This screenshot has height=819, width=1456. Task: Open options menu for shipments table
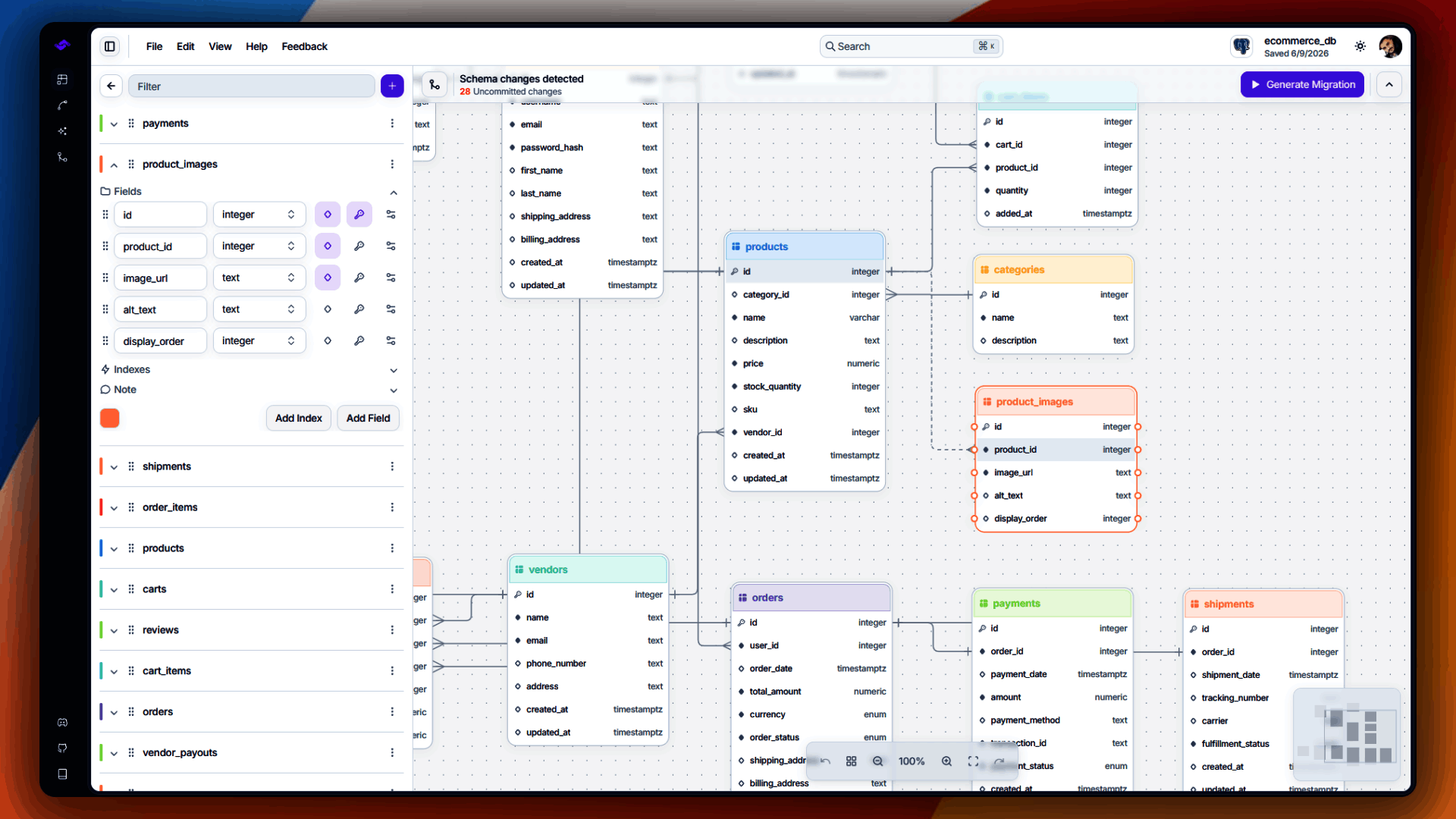point(392,466)
